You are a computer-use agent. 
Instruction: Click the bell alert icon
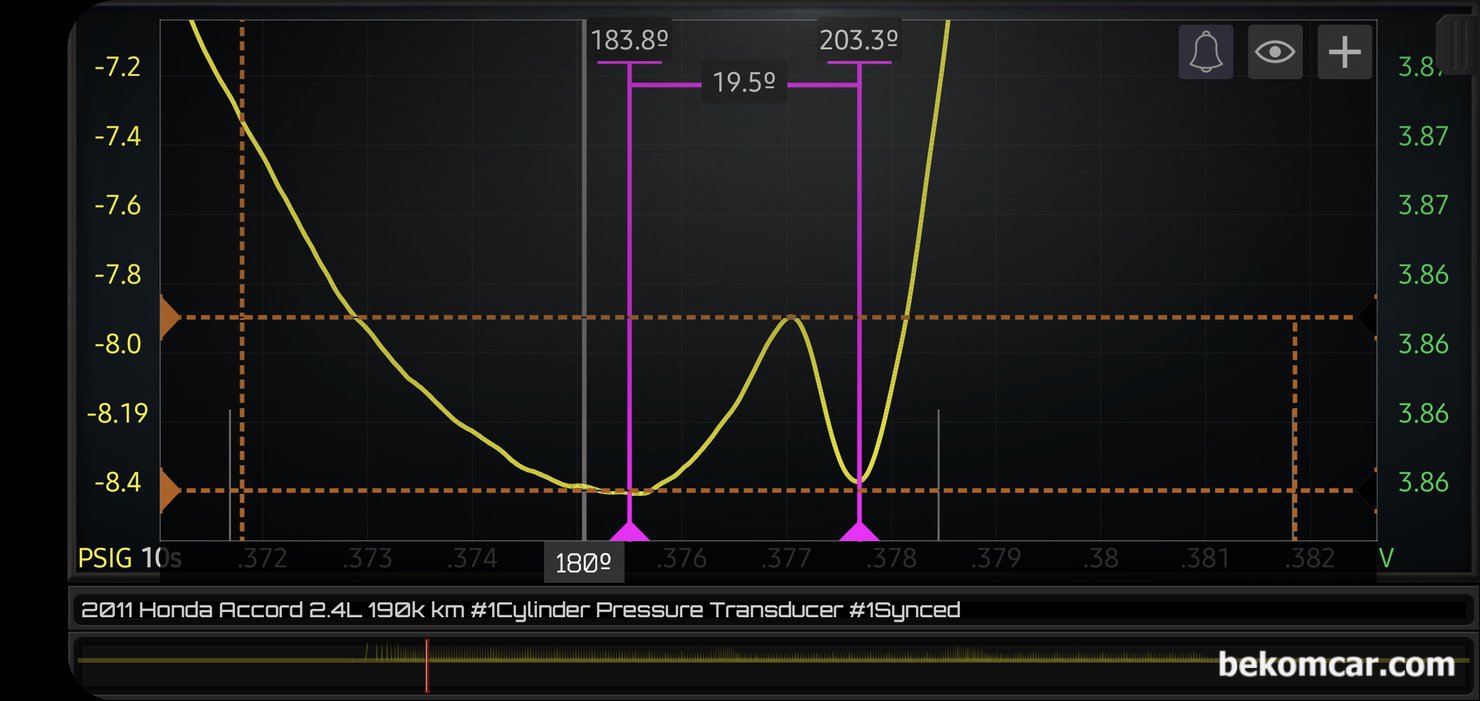[x=1206, y=52]
